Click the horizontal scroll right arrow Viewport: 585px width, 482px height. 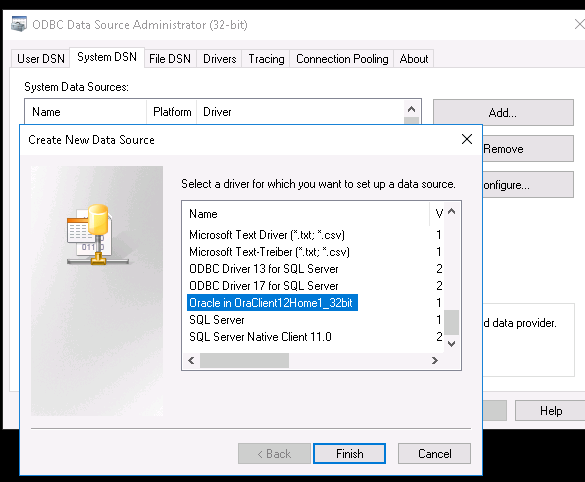pos(435,360)
